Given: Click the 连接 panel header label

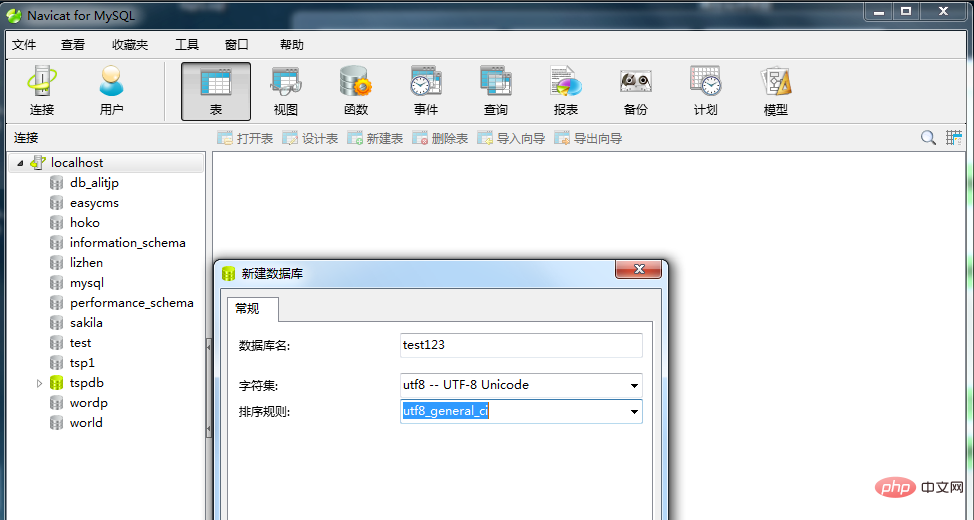Looking at the screenshot, I should tap(26, 138).
